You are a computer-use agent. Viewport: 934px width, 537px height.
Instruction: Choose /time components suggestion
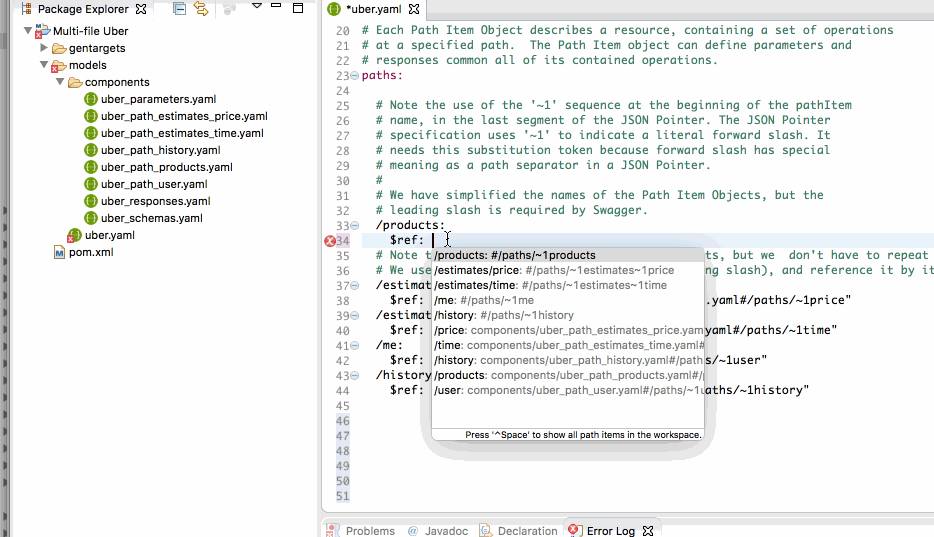click(568, 345)
